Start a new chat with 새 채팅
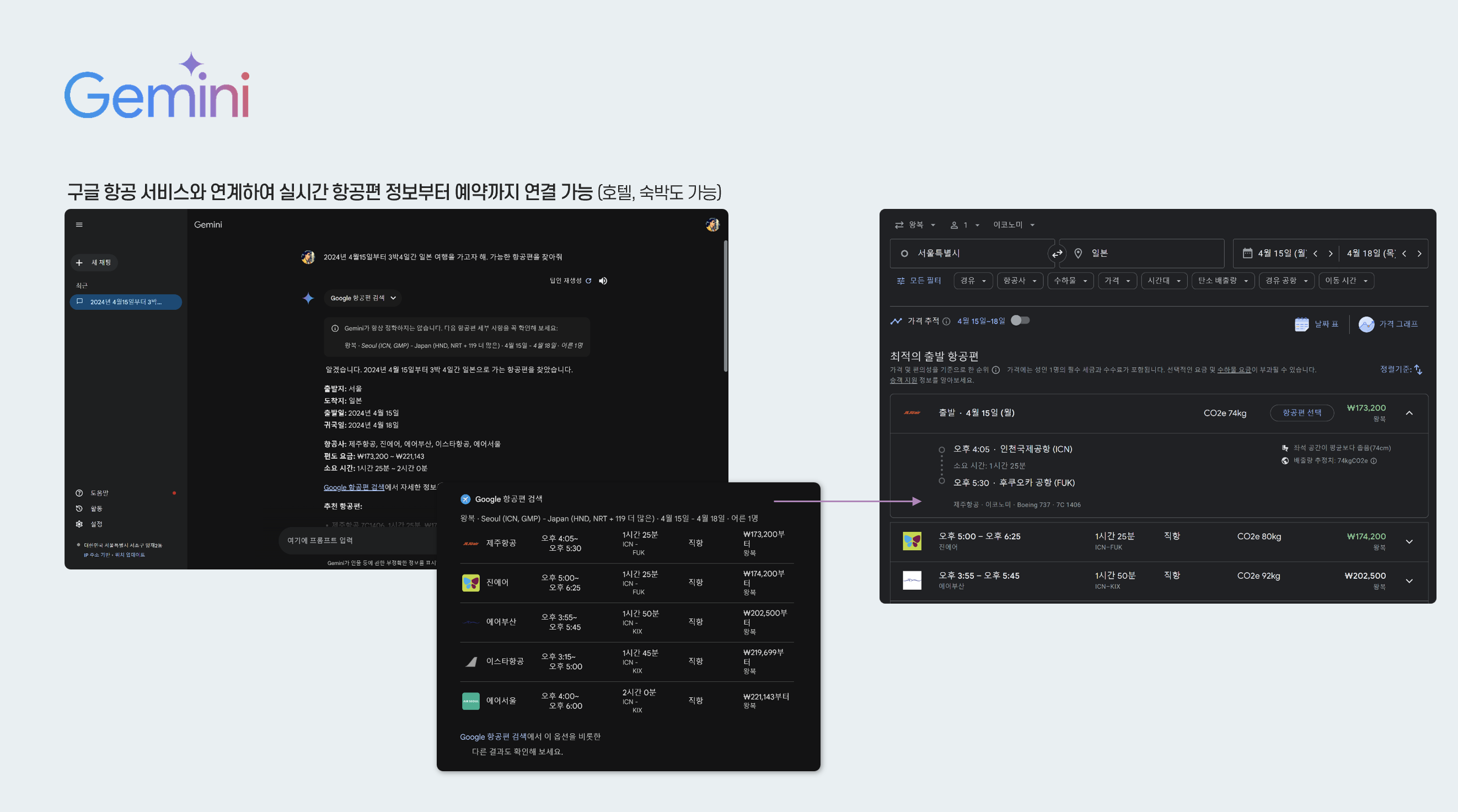Screen dimensions: 1458x812 click(94, 262)
